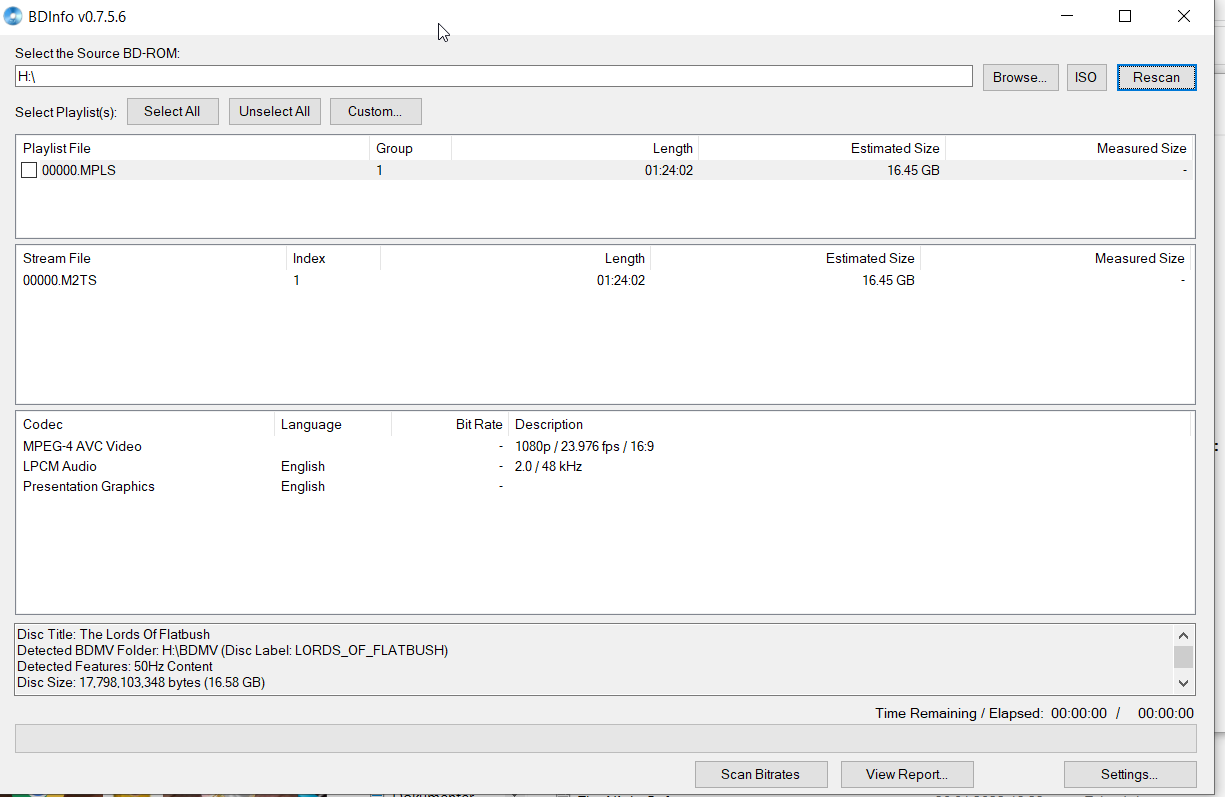The height and width of the screenshot is (797, 1225).
Task: Select the 00000.MPLS playlist name
Action: [x=79, y=170]
